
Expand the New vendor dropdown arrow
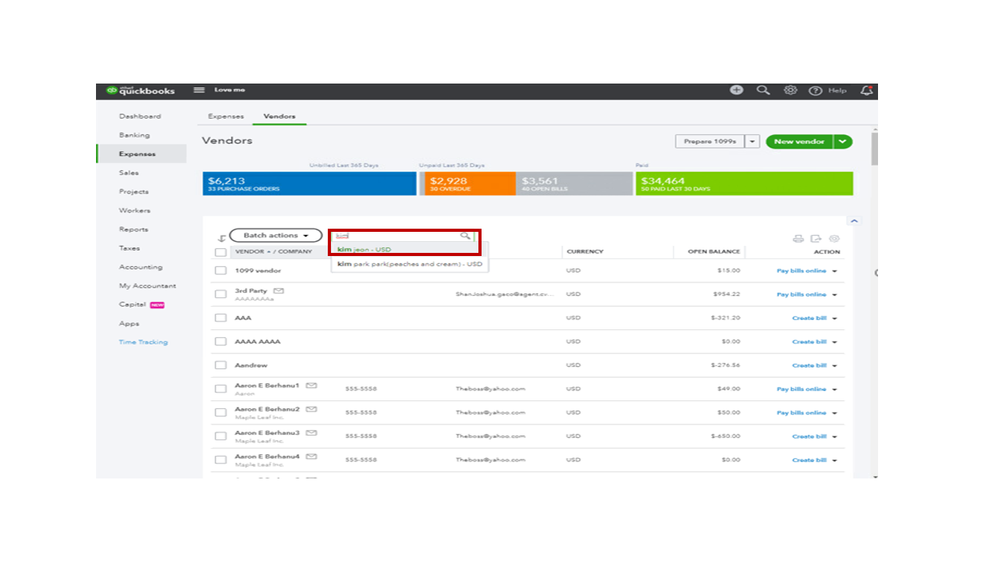click(x=842, y=141)
